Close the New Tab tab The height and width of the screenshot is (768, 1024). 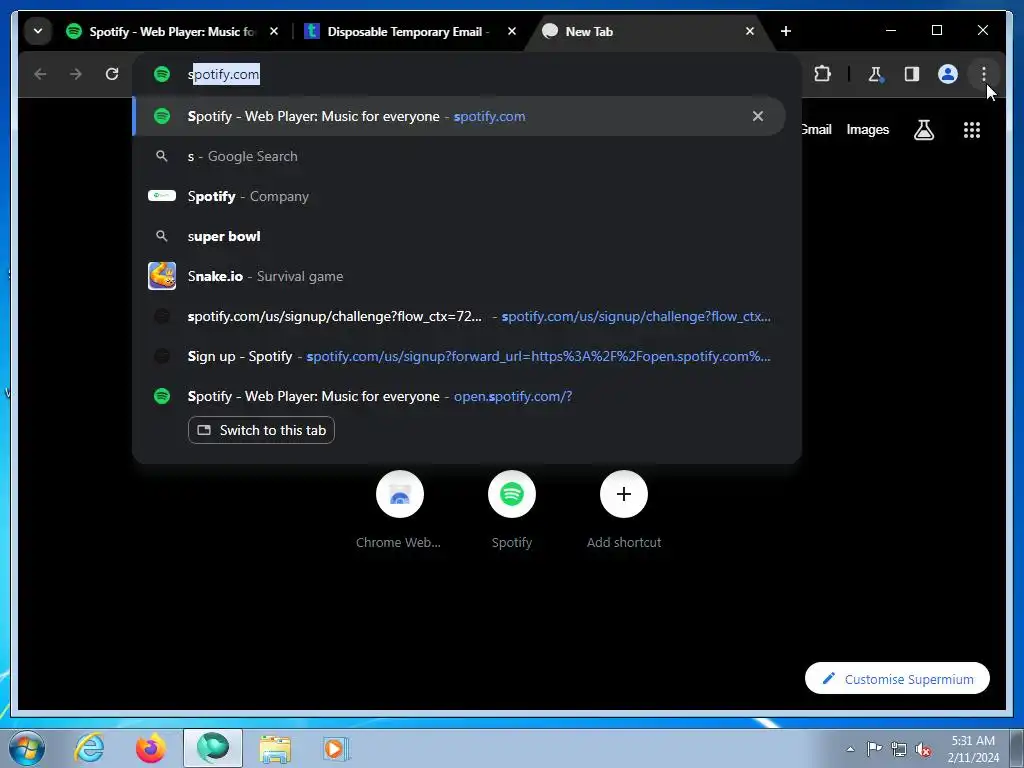(750, 31)
